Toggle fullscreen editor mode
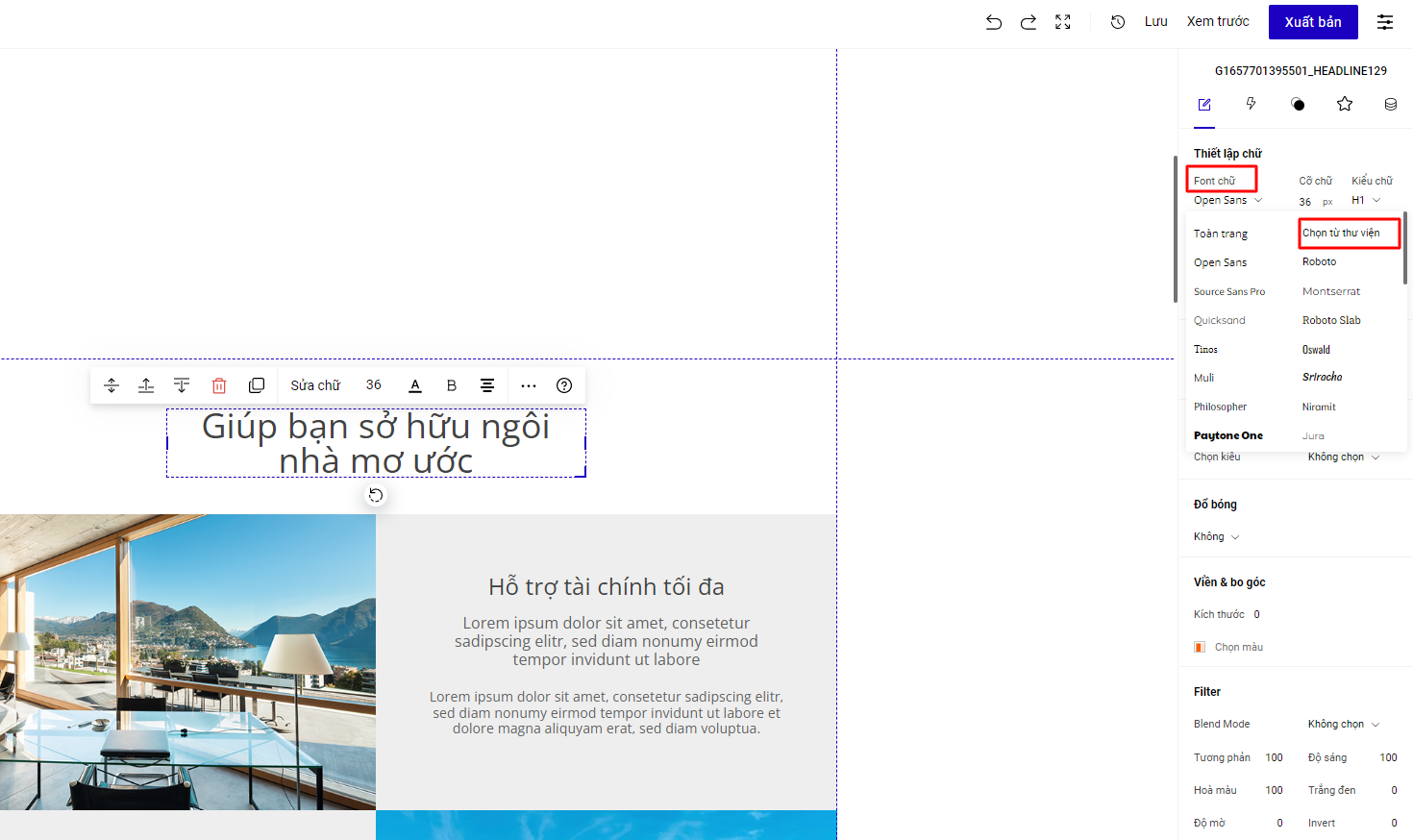The height and width of the screenshot is (840, 1413). point(1062,22)
